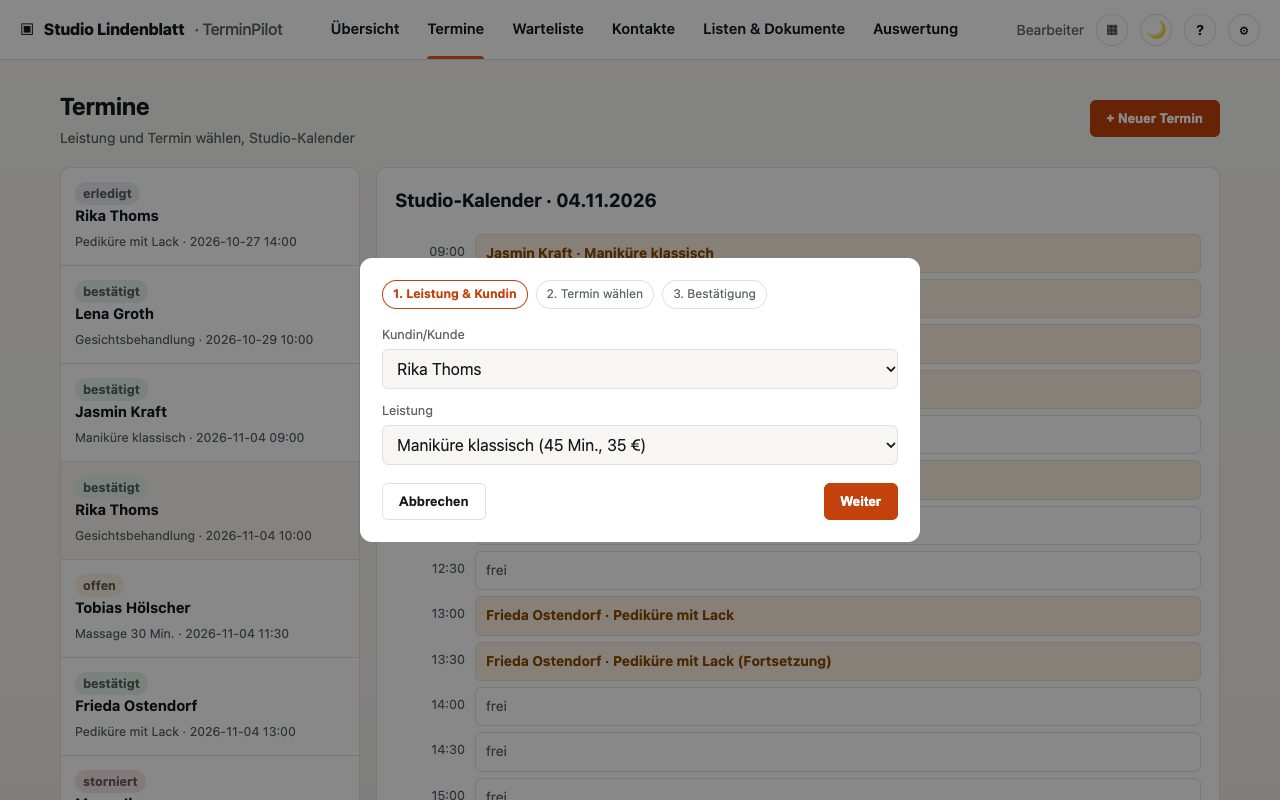1280x800 pixels.
Task: Show the Auswertung navigation tab
Action: tap(915, 29)
